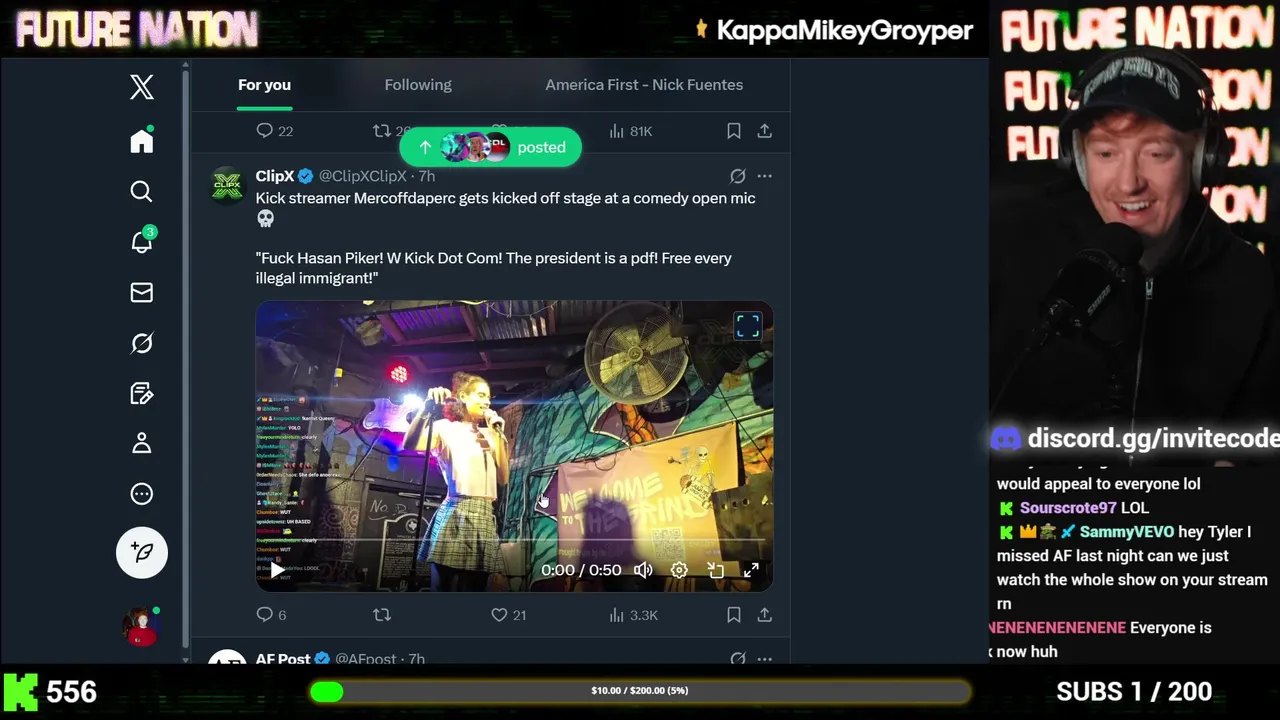Open the ClipX display name link
This screenshot has height=720, width=1280.
[275, 176]
